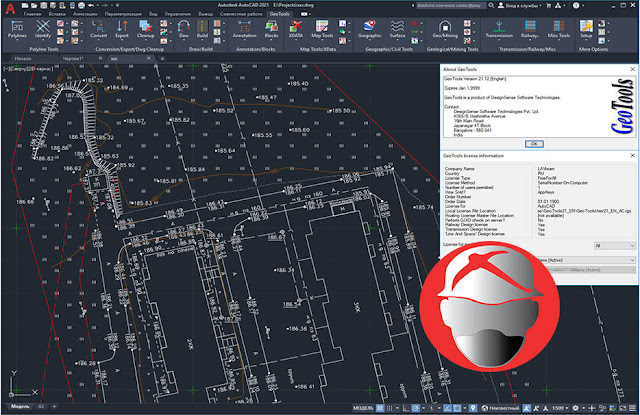Open the Geo/Mining tool
The width and height of the screenshot is (640, 415).
point(445,30)
